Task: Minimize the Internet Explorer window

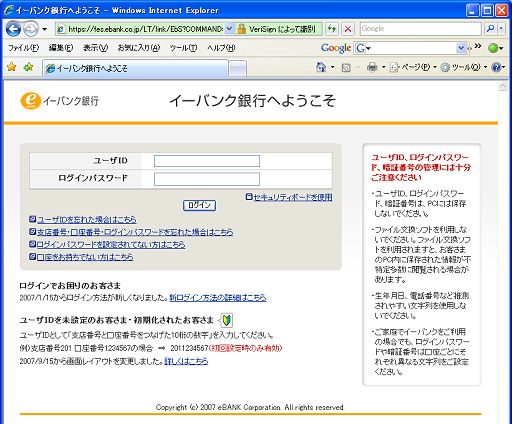Action: click(473, 10)
